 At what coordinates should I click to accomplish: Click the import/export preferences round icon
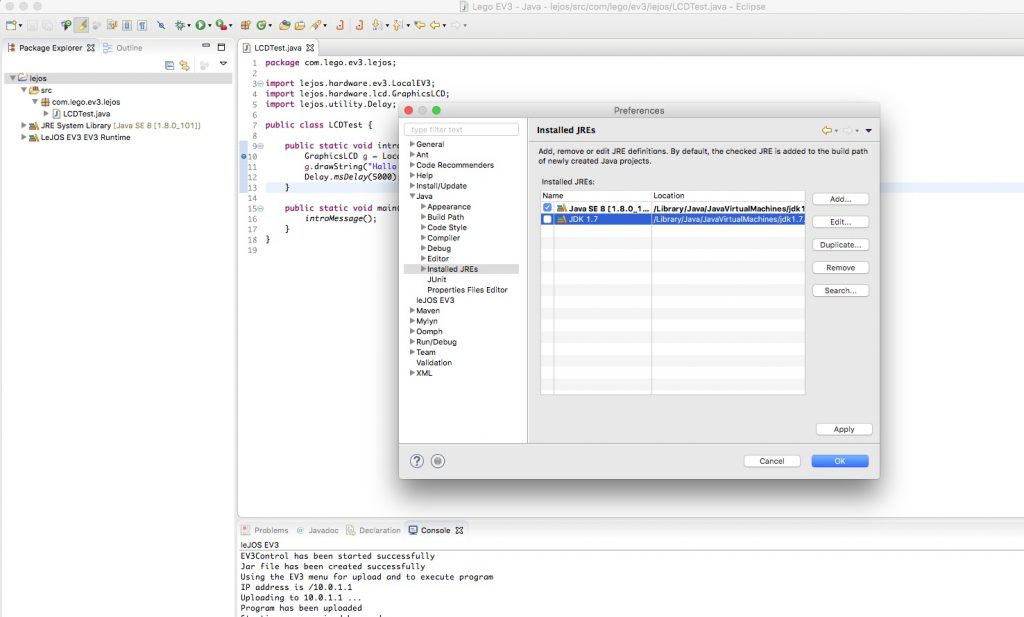pos(438,461)
